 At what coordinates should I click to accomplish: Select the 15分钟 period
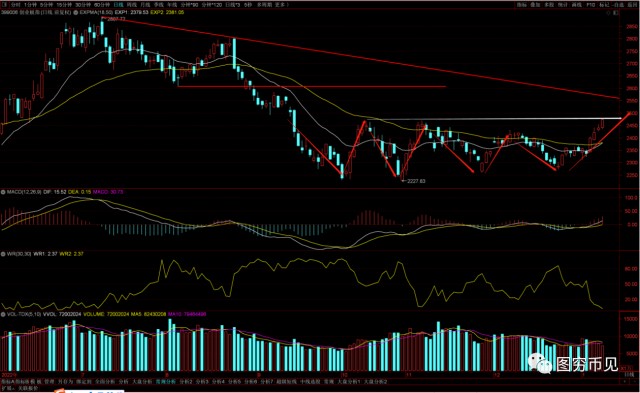tap(64, 4)
